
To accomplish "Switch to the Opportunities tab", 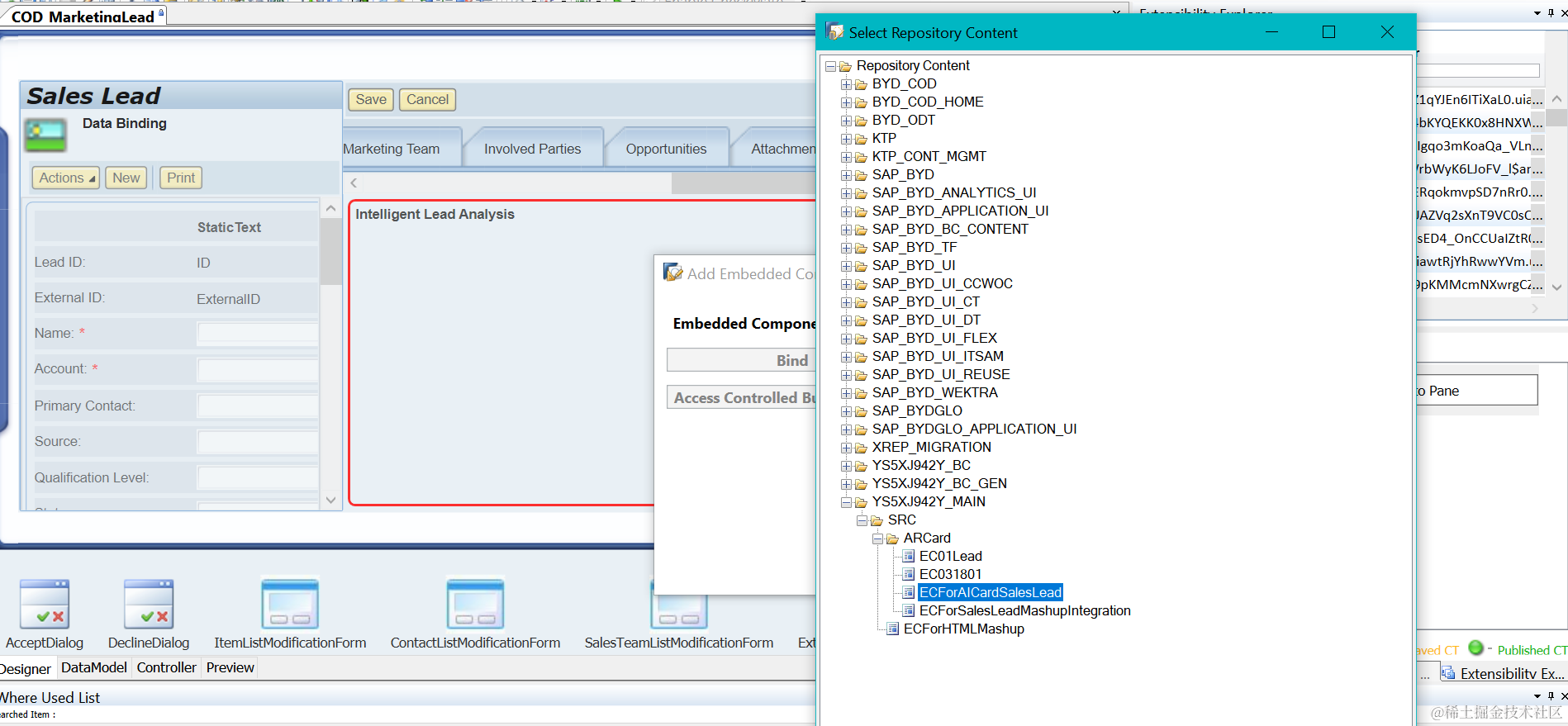I will (666, 149).
